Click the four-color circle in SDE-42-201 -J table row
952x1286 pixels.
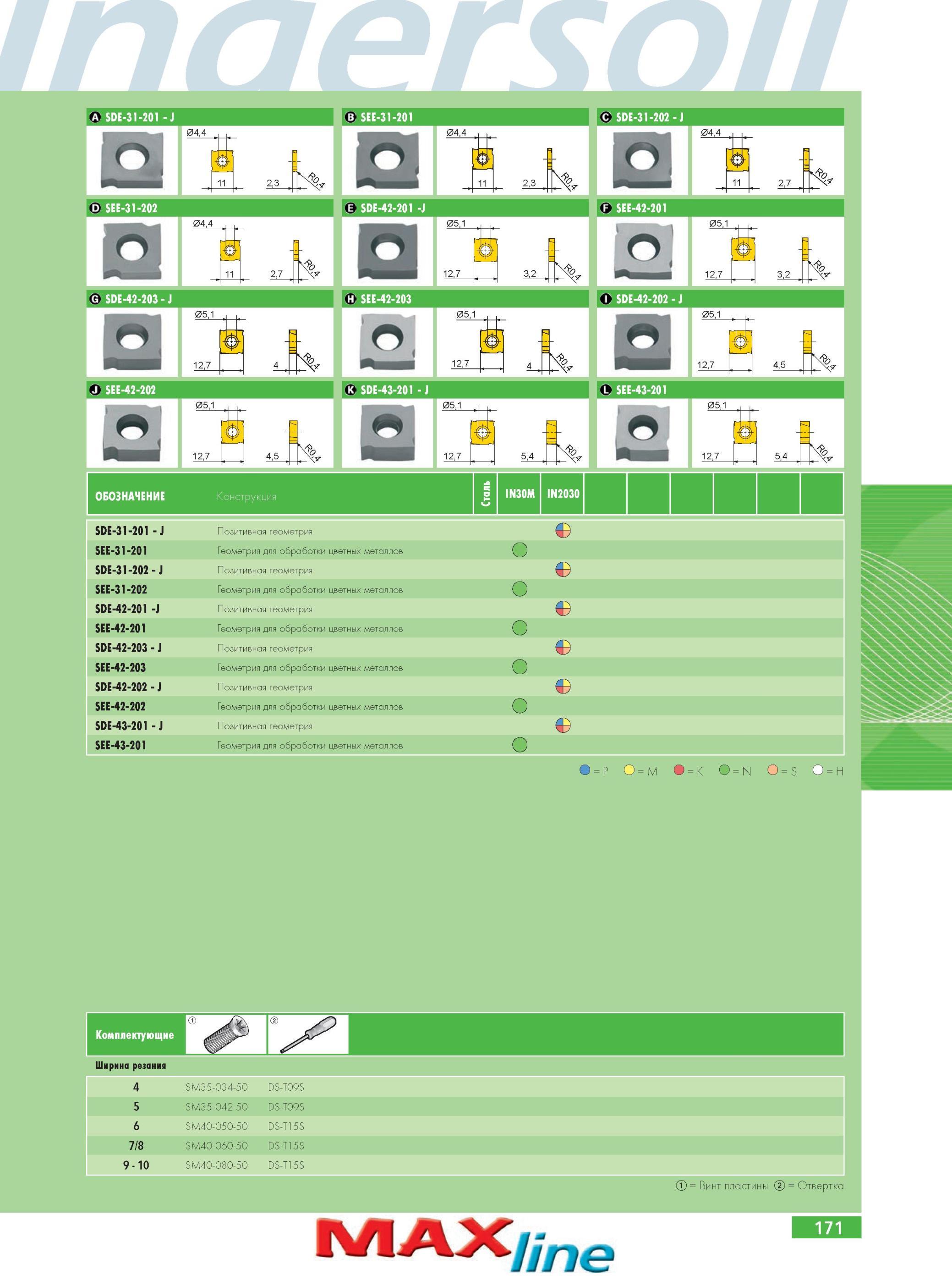[563, 609]
